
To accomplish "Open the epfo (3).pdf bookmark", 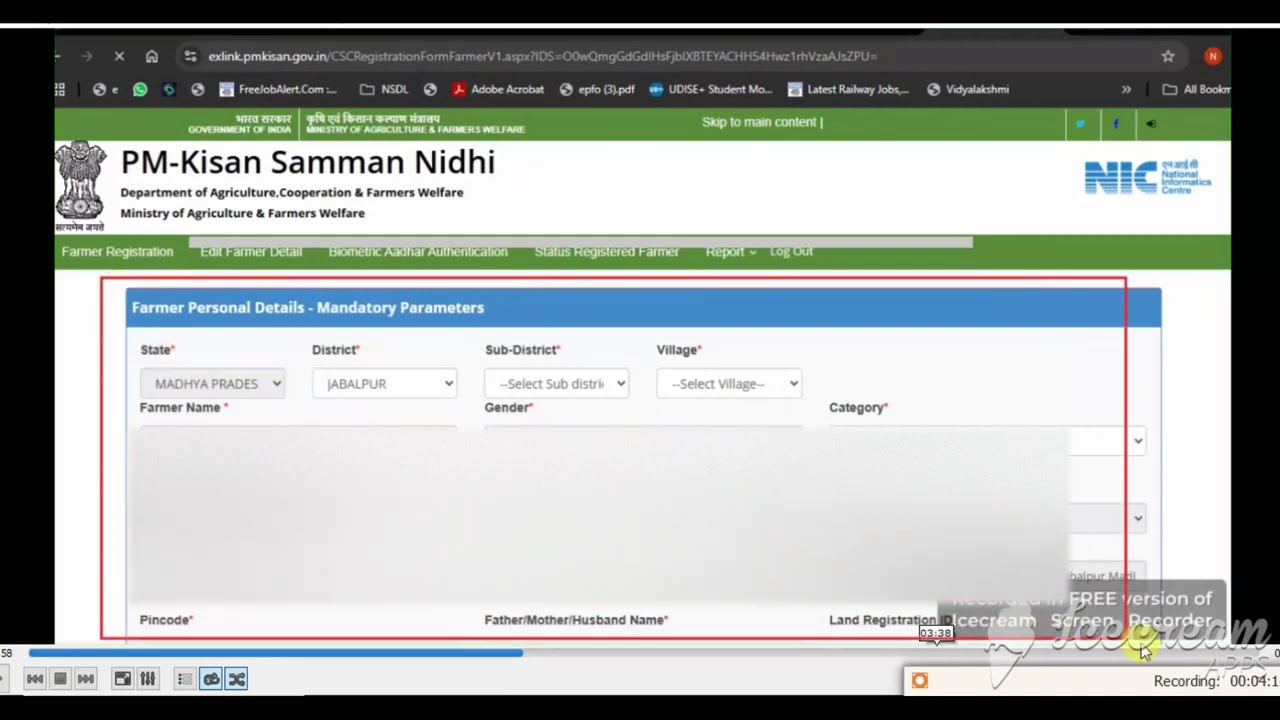I will click(597, 89).
